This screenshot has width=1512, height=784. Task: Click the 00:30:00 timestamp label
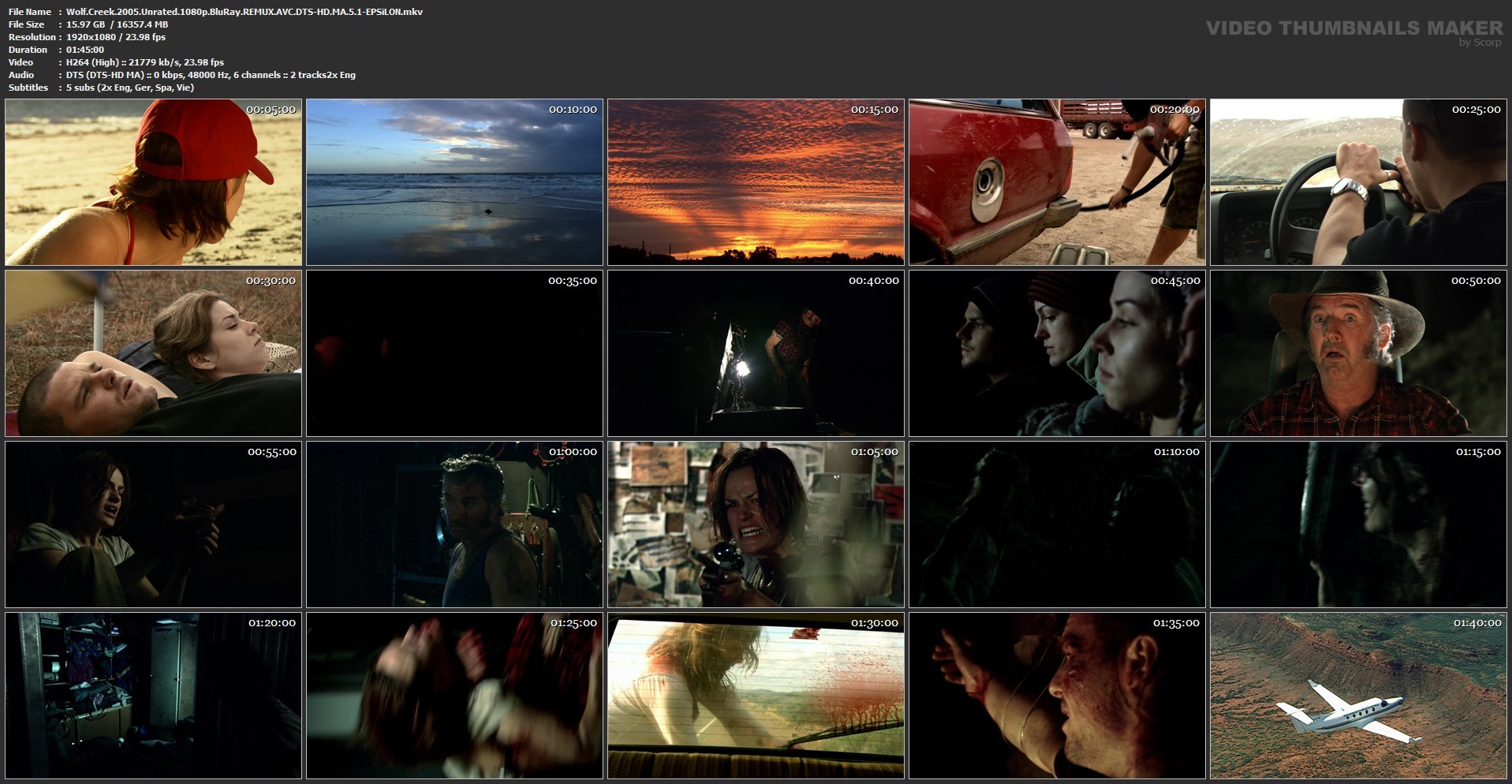pyautogui.click(x=271, y=281)
